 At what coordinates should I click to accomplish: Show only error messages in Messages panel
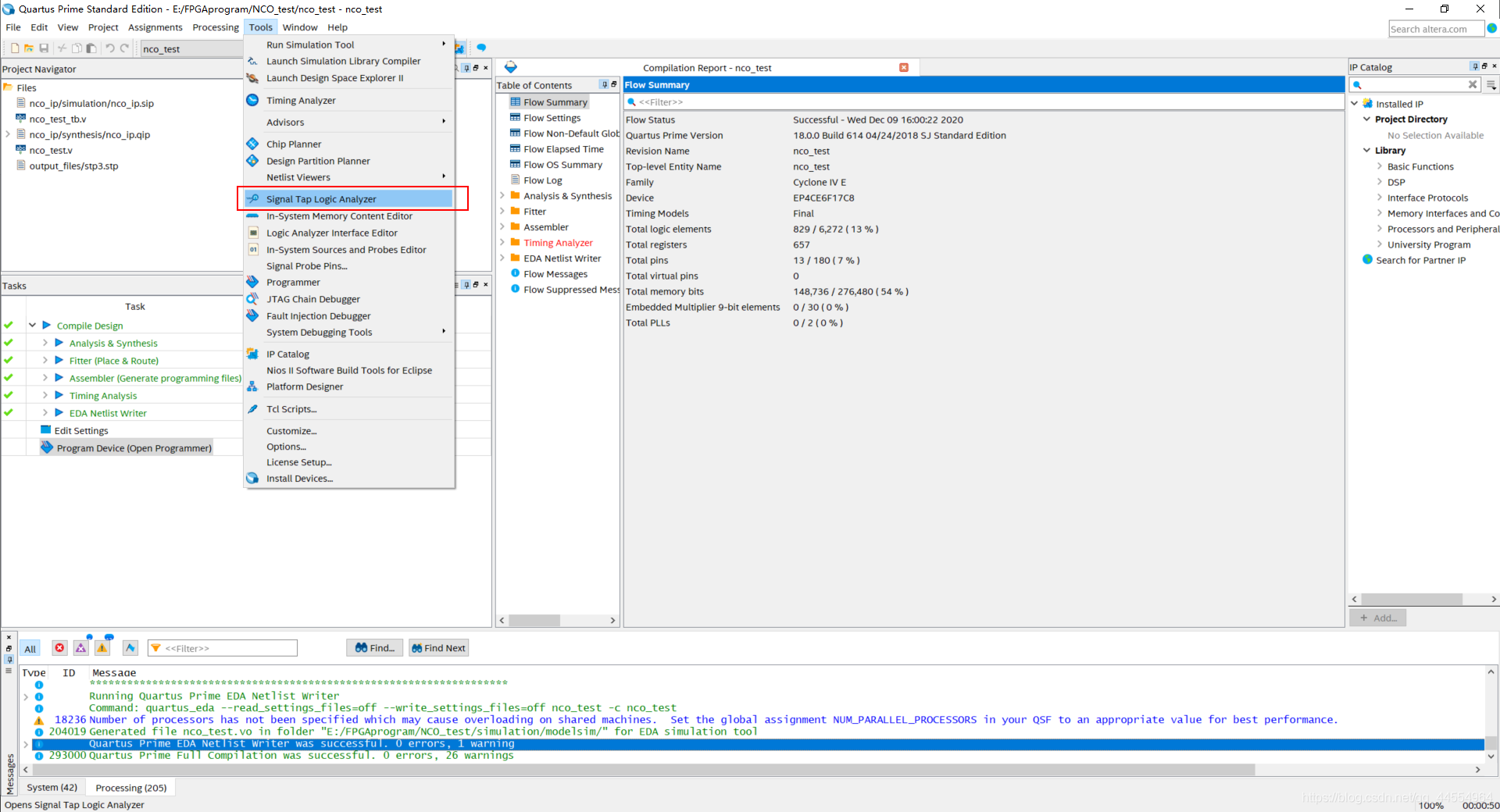tap(59, 648)
